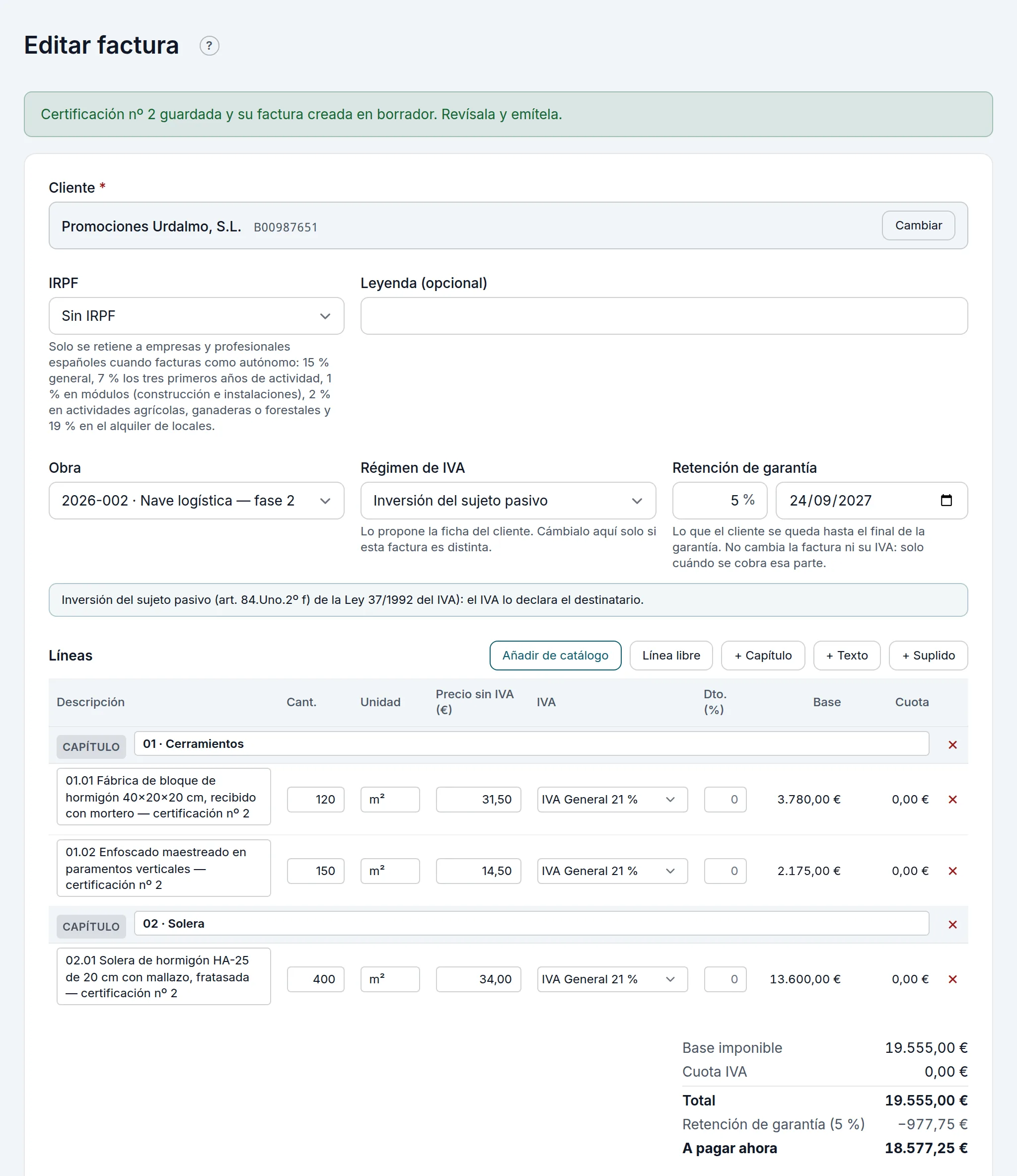Add a Línea libre
This screenshot has height=1176, width=1017.
[x=671, y=656]
